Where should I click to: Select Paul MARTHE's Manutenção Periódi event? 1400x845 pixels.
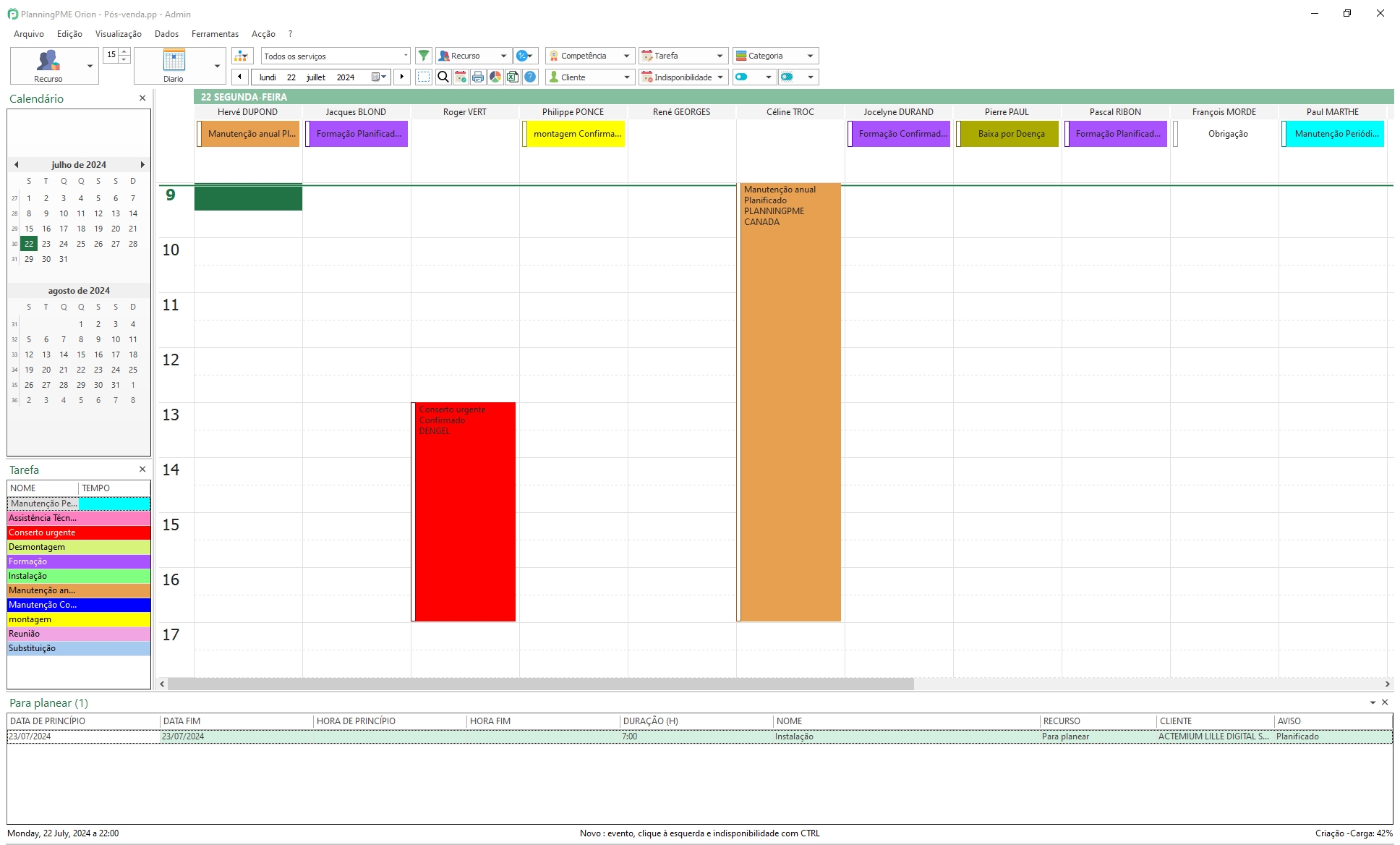tap(1333, 134)
